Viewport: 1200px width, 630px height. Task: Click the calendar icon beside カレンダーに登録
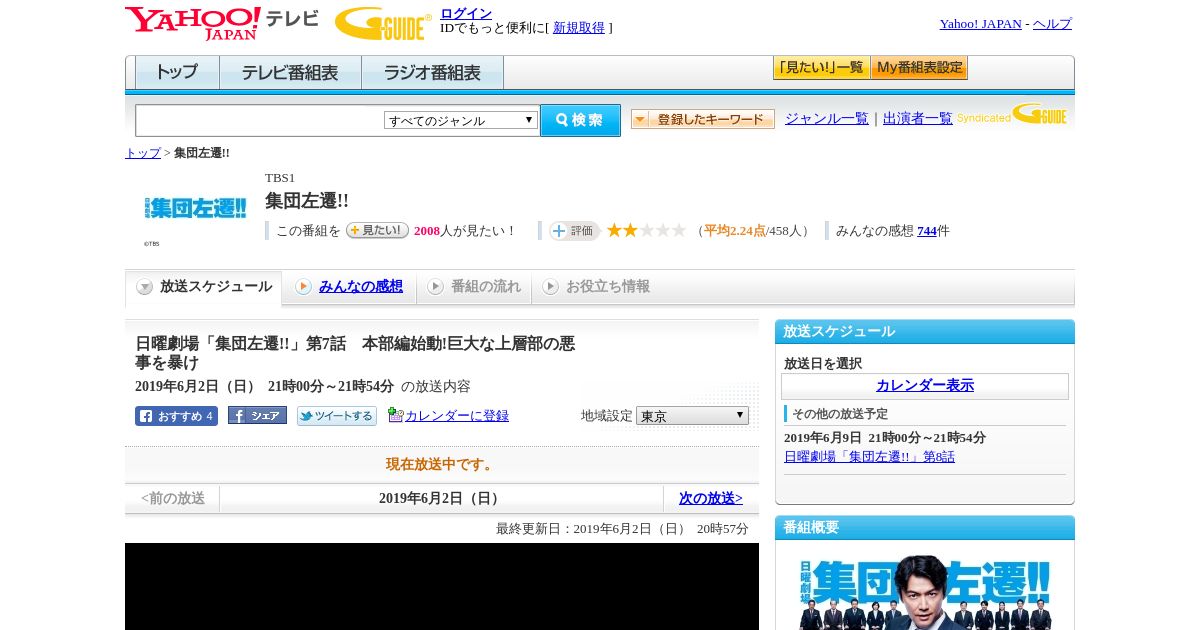pyautogui.click(x=396, y=415)
